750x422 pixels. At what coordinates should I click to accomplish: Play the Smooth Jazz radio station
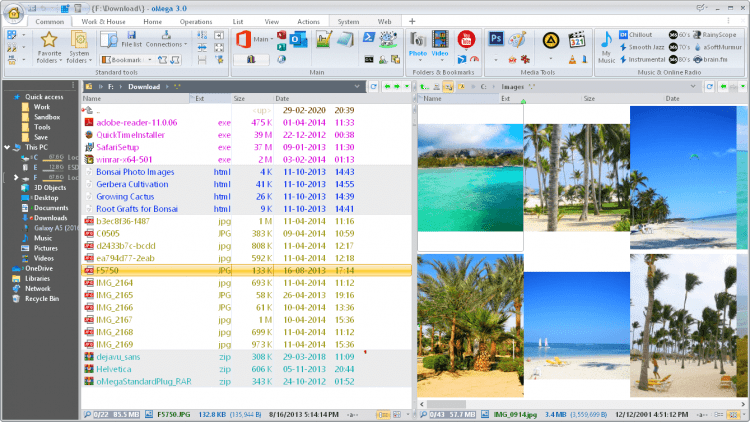(x=646, y=47)
